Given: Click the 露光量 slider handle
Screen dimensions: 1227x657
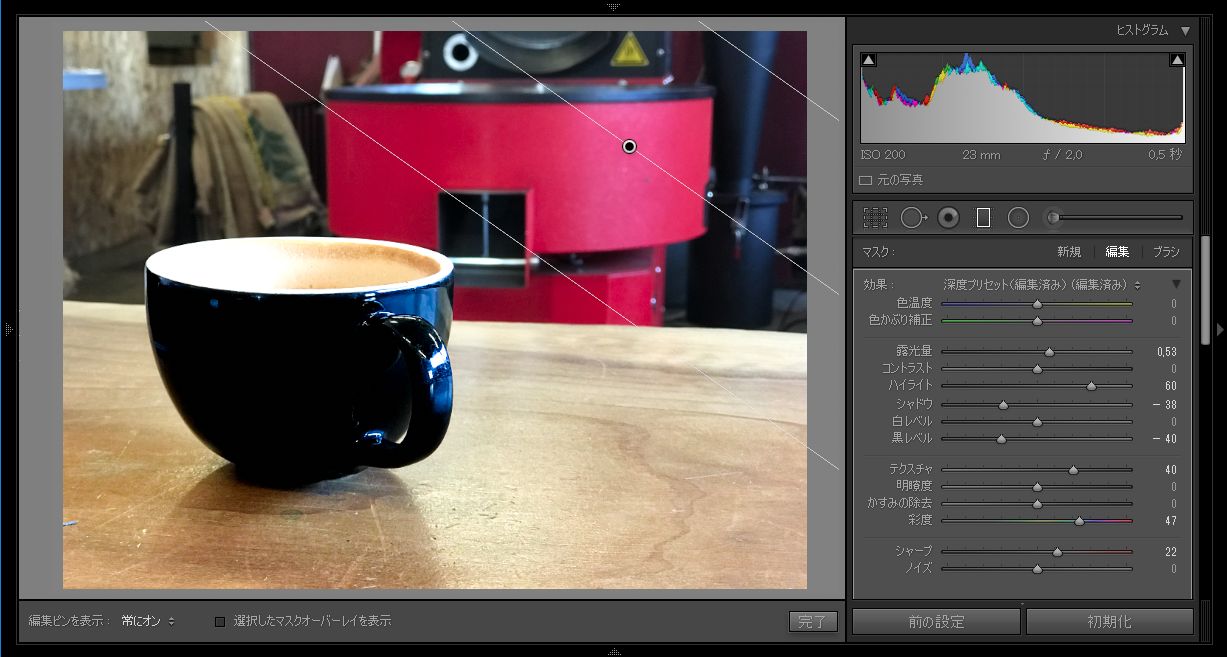Looking at the screenshot, I should [x=1049, y=352].
